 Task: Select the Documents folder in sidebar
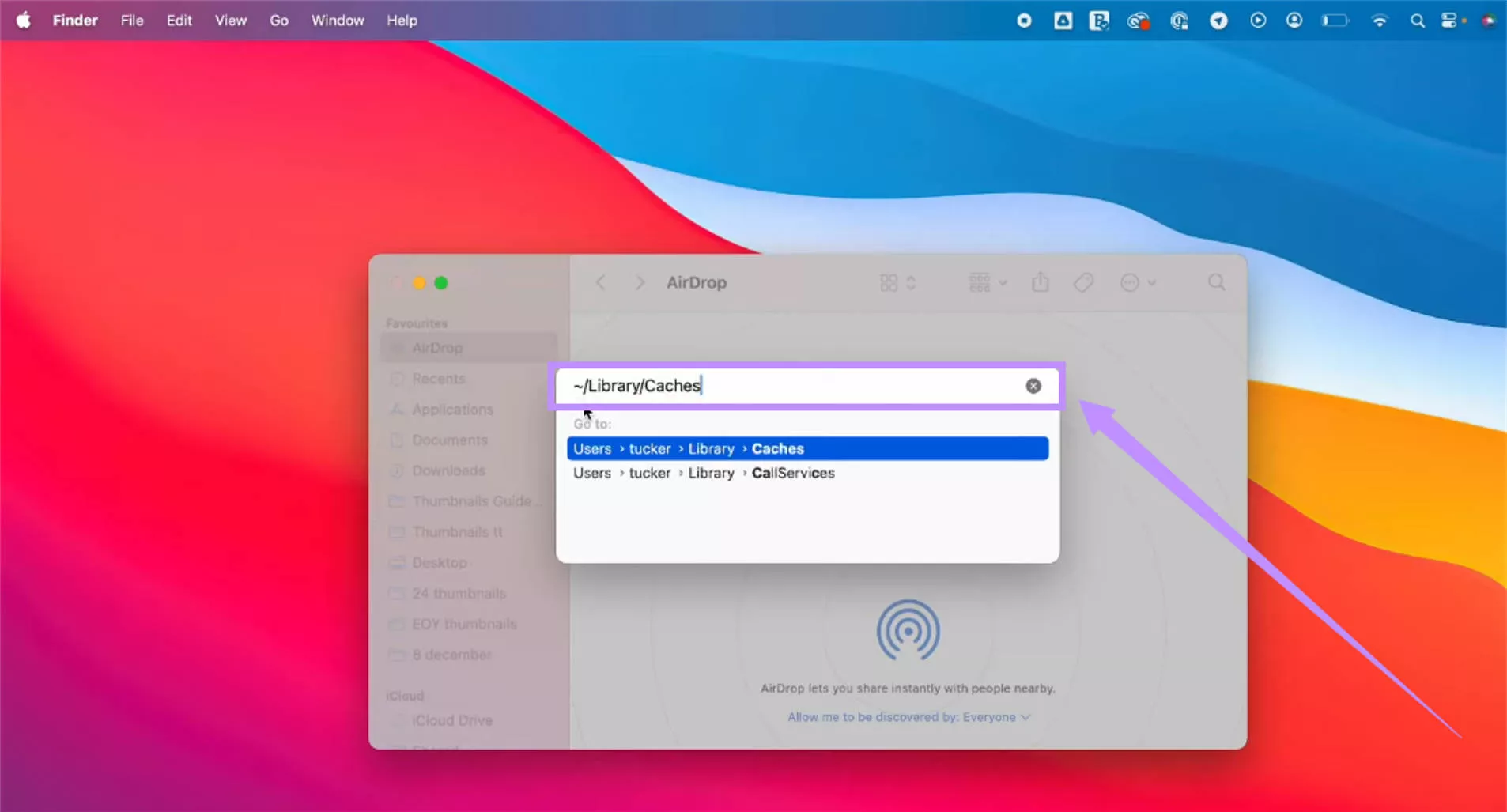click(449, 440)
